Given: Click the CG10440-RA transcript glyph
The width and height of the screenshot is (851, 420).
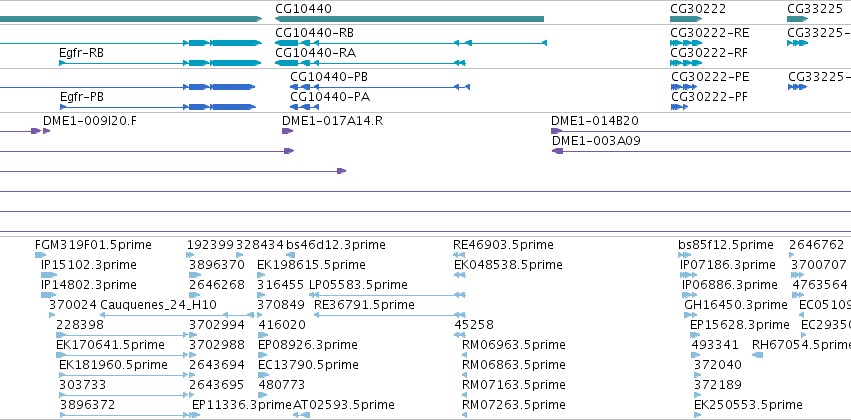Looking at the screenshot, I should point(370,63).
